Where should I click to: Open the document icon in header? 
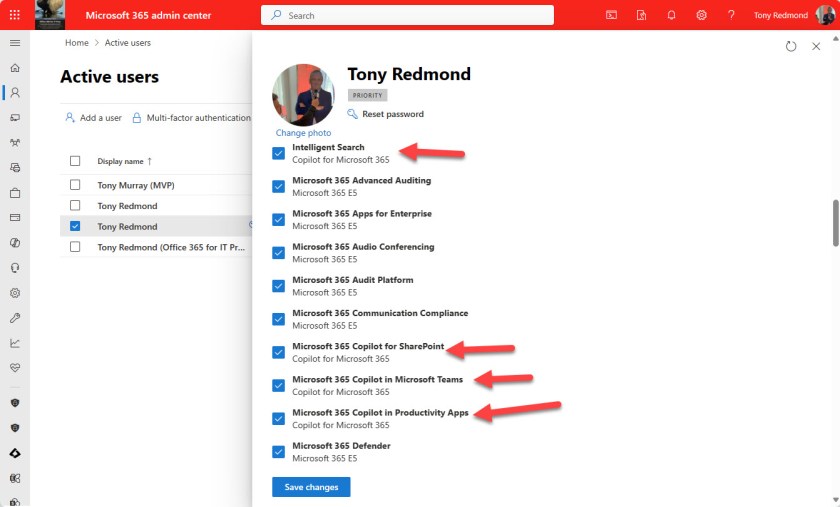click(x=641, y=15)
